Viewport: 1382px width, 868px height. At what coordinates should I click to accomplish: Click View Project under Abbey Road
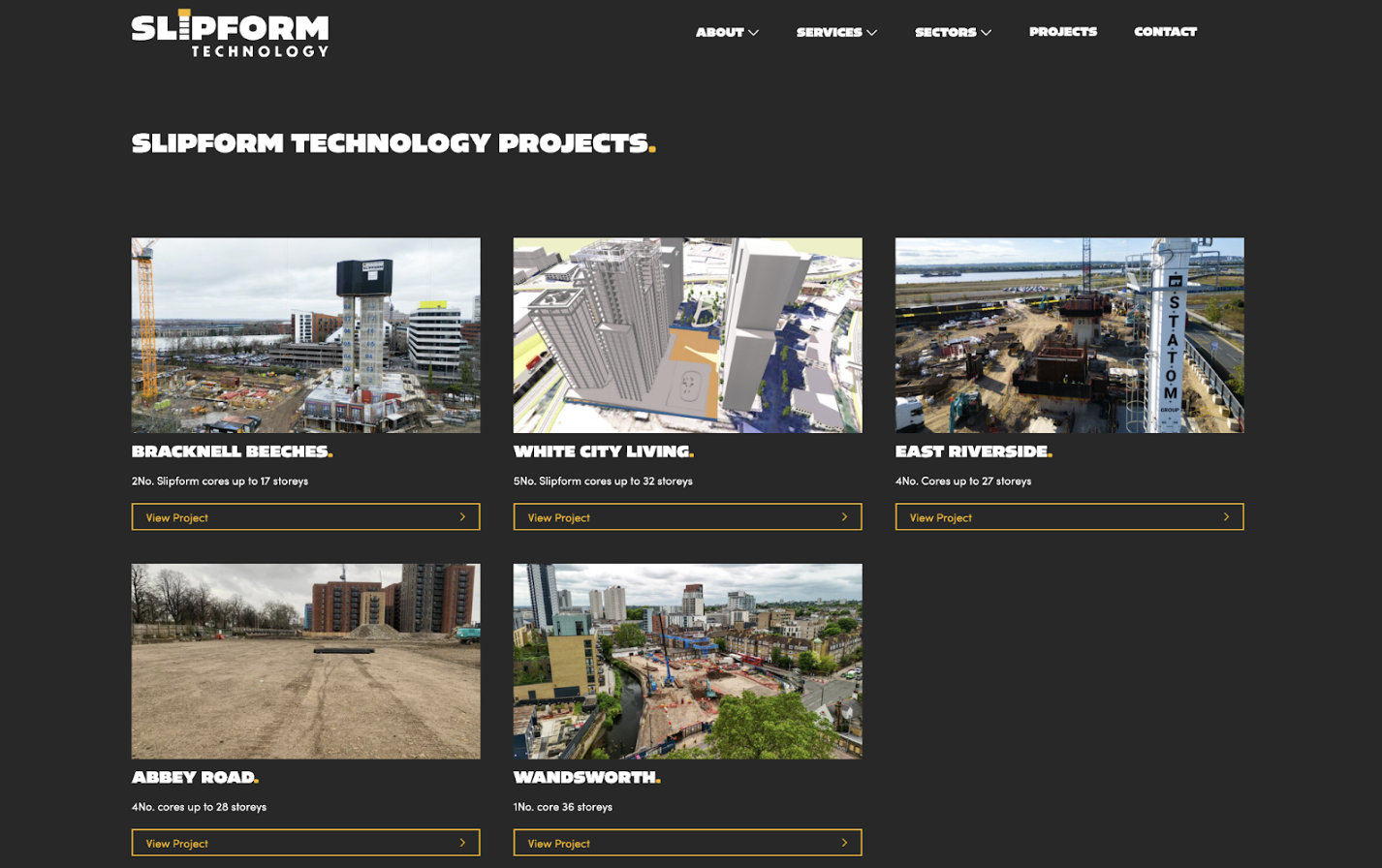click(x=306, y=843)
